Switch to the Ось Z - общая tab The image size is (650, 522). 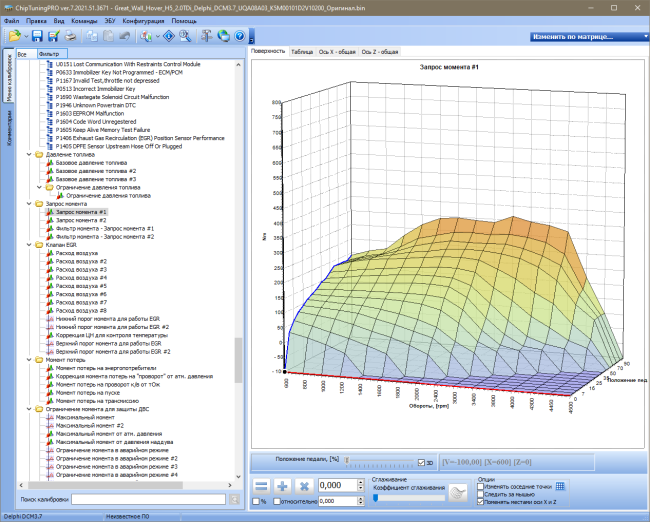pos(380,52)
